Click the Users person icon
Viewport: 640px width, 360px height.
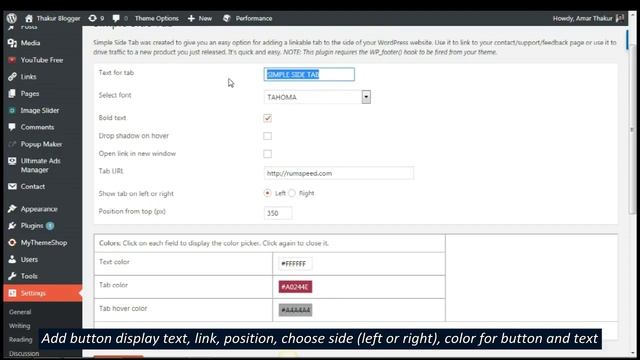point(12,259)
